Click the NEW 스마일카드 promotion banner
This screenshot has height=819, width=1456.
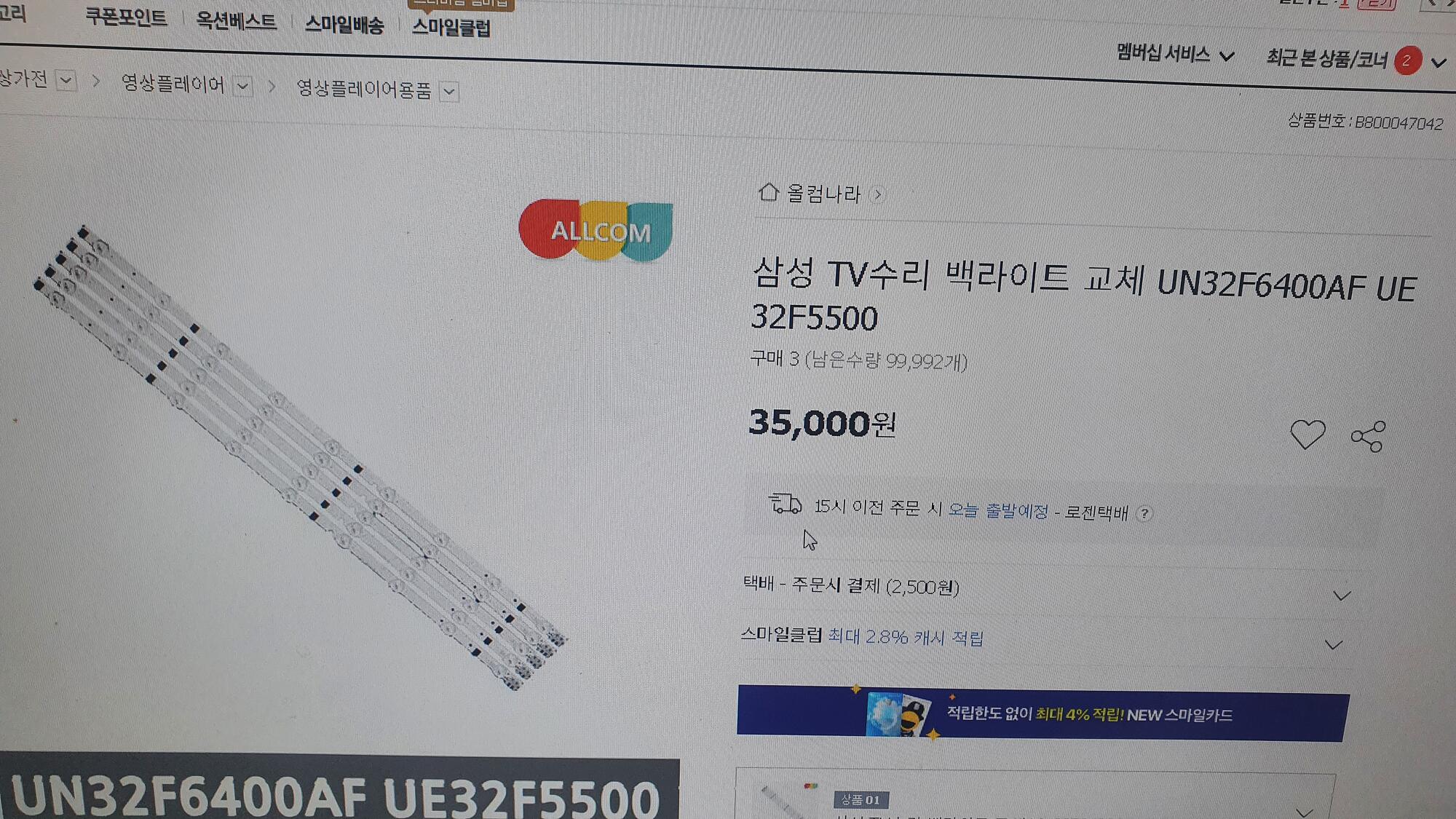tap(1043, 713)
